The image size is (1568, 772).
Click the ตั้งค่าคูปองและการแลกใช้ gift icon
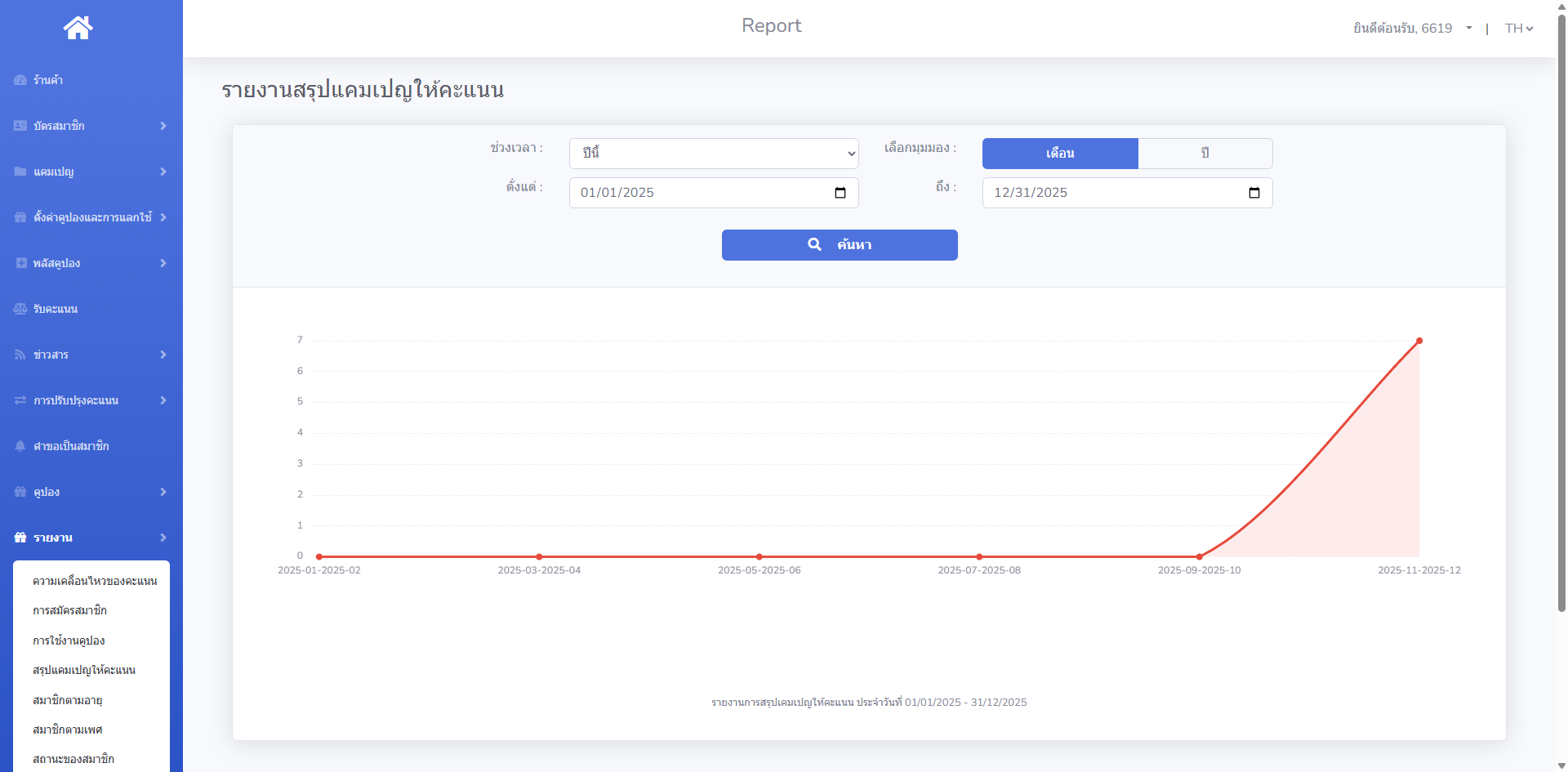pos(20,217)
